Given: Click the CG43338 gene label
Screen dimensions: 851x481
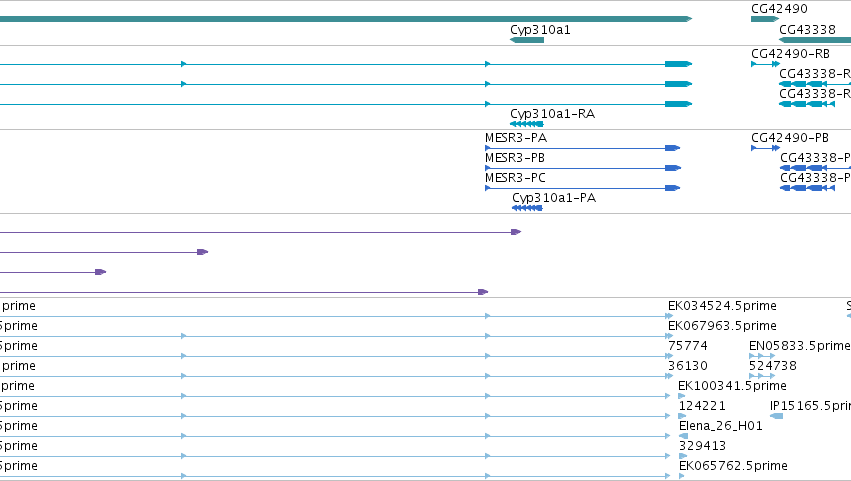Looking at the screenshot, I should 808,30.
